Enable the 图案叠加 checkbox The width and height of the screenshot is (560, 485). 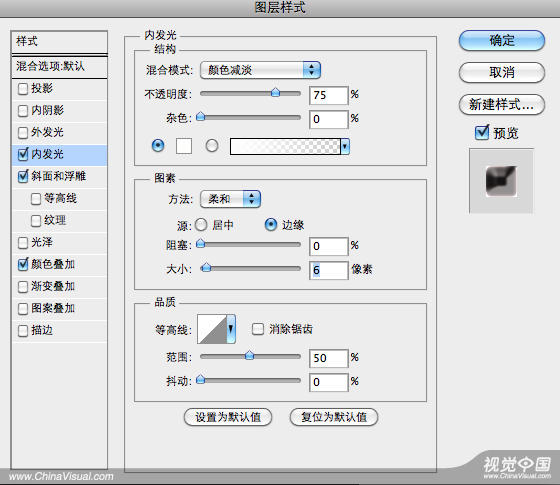[23, 309]
